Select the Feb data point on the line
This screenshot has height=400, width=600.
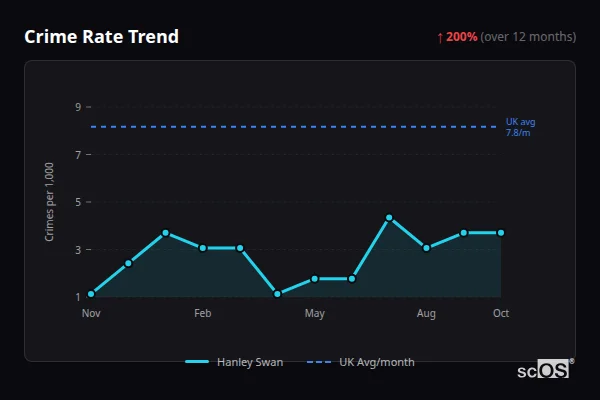(203, 248)
